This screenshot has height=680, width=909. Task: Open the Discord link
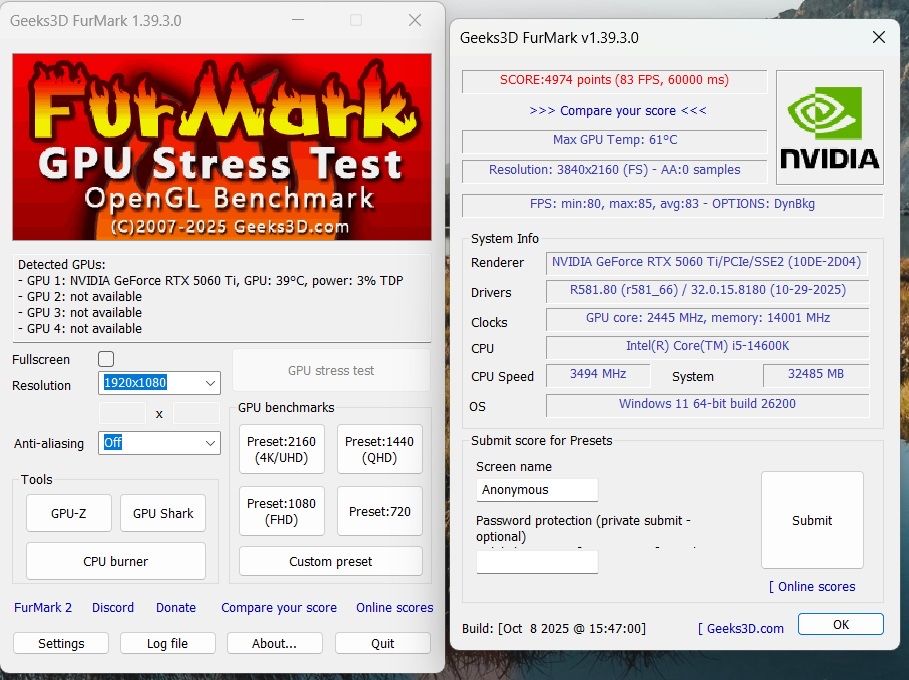click(x=113, y=608)
